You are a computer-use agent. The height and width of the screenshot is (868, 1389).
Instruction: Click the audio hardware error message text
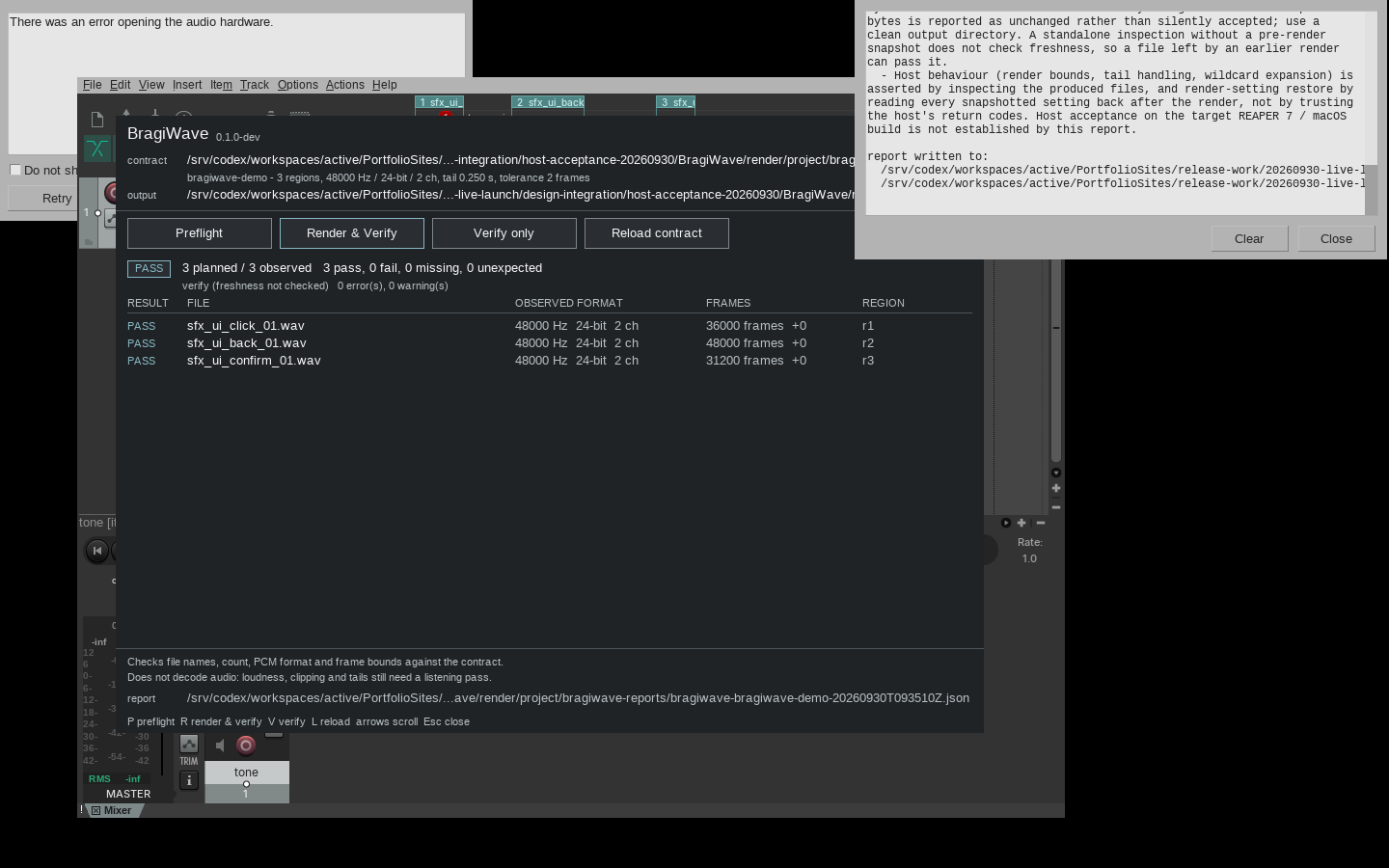point(141,22)
